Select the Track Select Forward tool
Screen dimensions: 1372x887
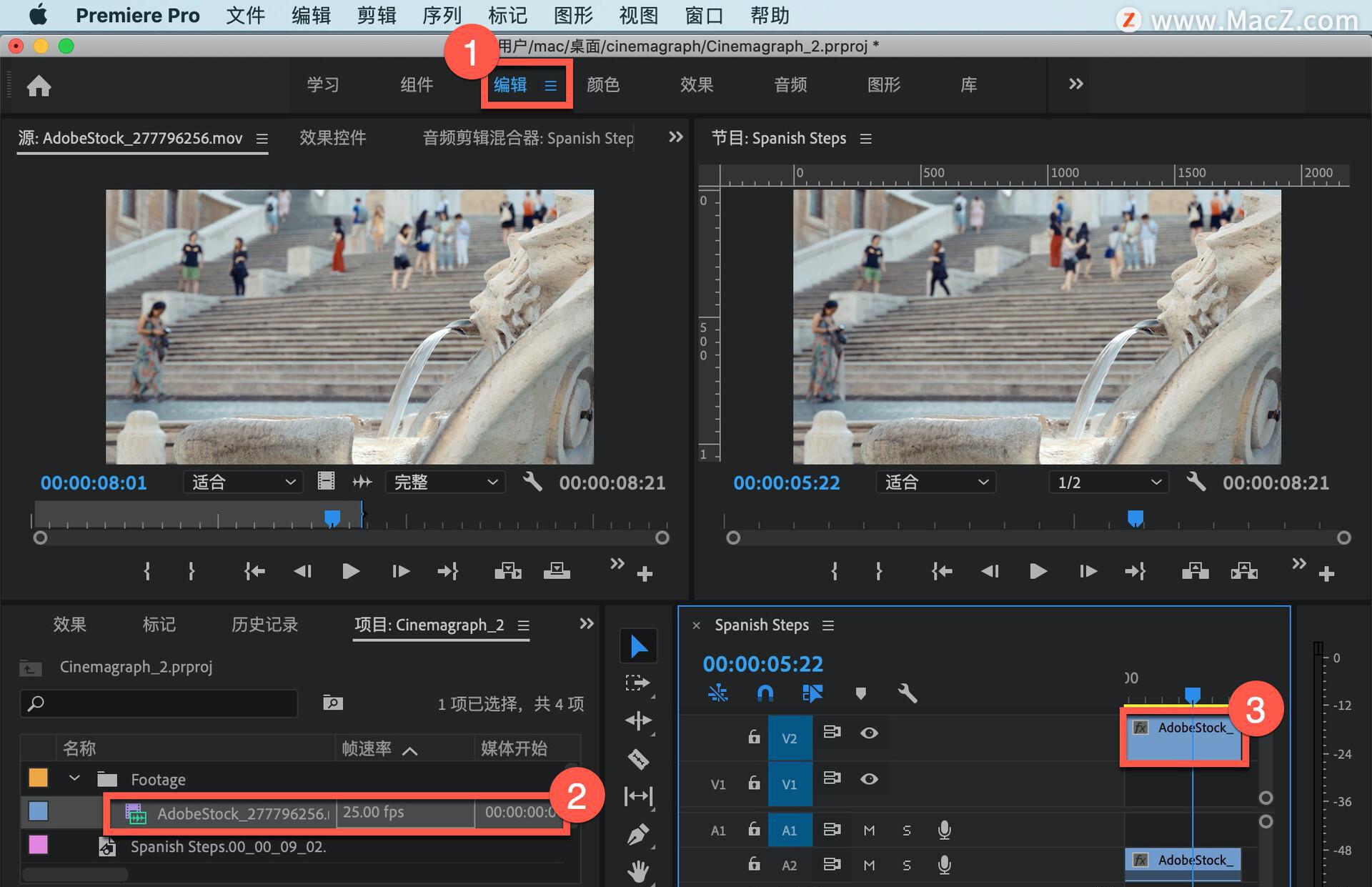coord(638,683)
